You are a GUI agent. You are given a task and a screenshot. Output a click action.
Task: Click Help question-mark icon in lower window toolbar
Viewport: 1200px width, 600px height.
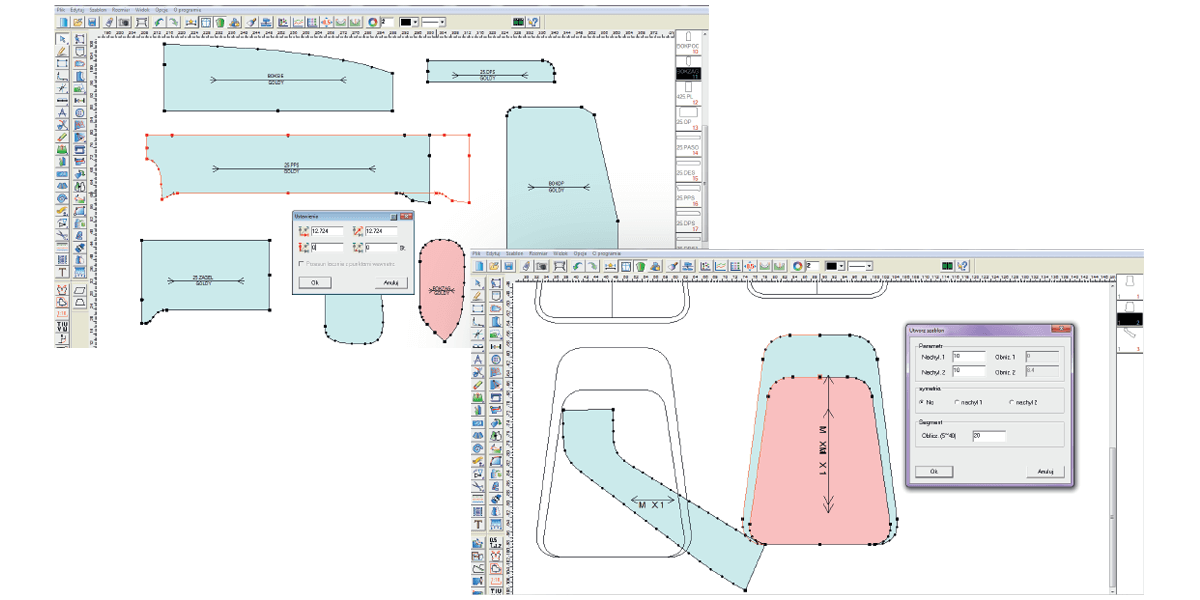(x=962, y=266)
